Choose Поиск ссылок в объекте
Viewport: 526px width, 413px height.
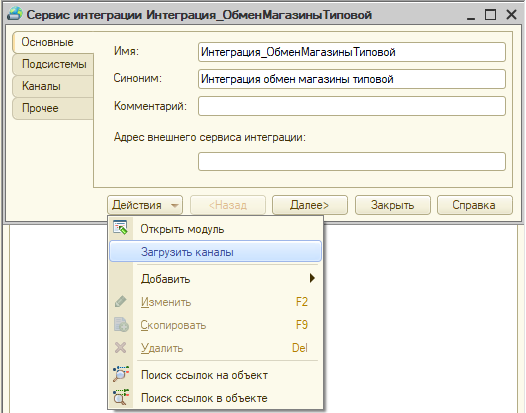215,398
